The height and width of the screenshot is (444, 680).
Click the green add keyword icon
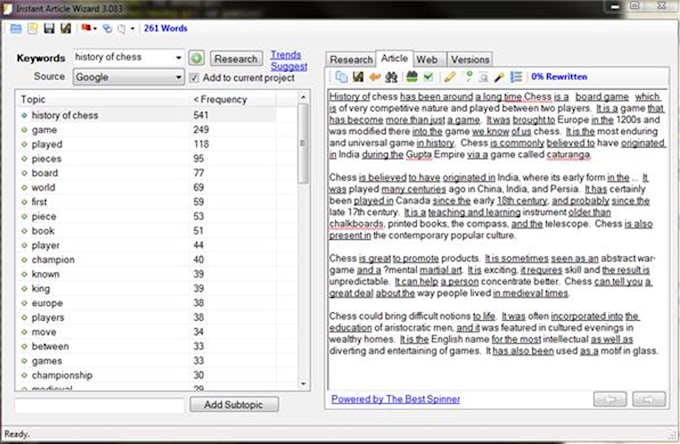point(197,59)
